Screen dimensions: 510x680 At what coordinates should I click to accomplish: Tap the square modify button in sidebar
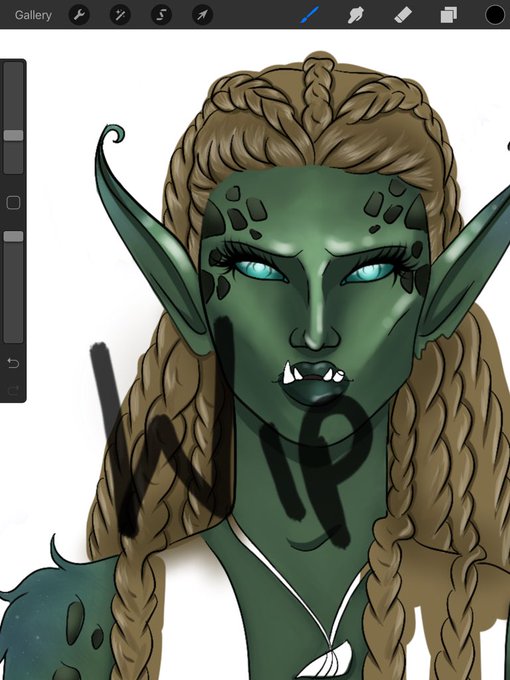(x=13, y=203)
